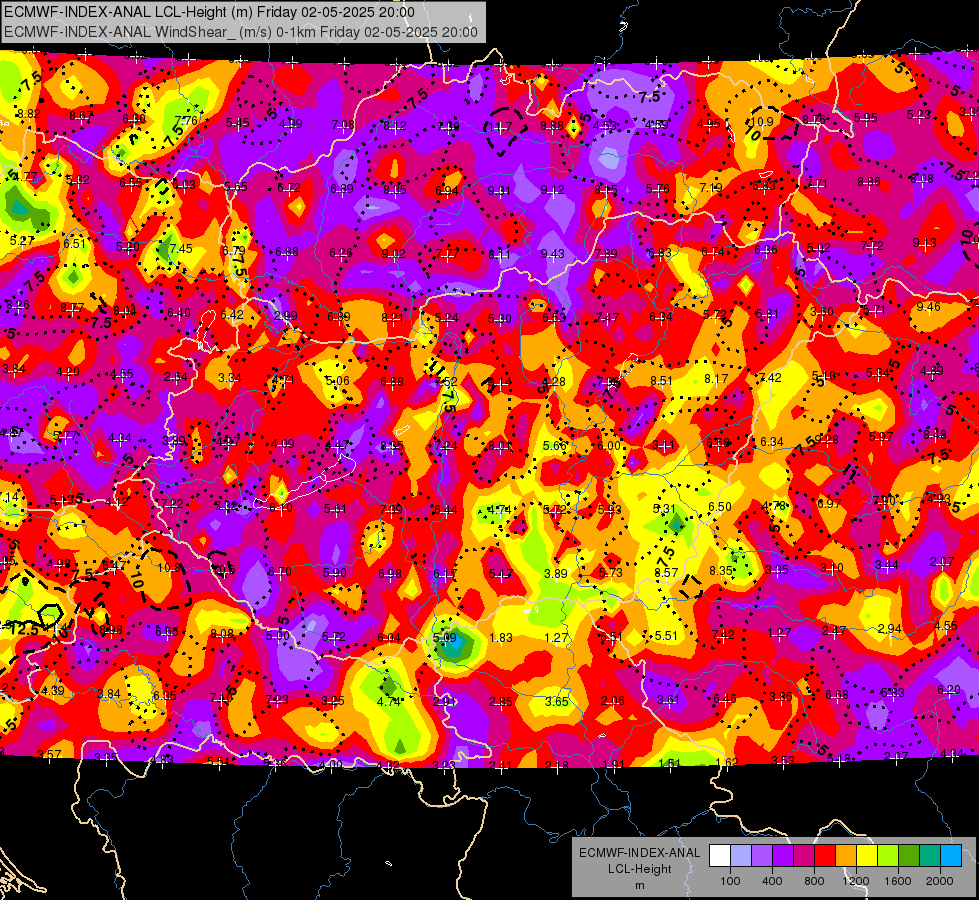The image size is (979, 900).
Task: Click the orange legend swatch
Action: 846,856
